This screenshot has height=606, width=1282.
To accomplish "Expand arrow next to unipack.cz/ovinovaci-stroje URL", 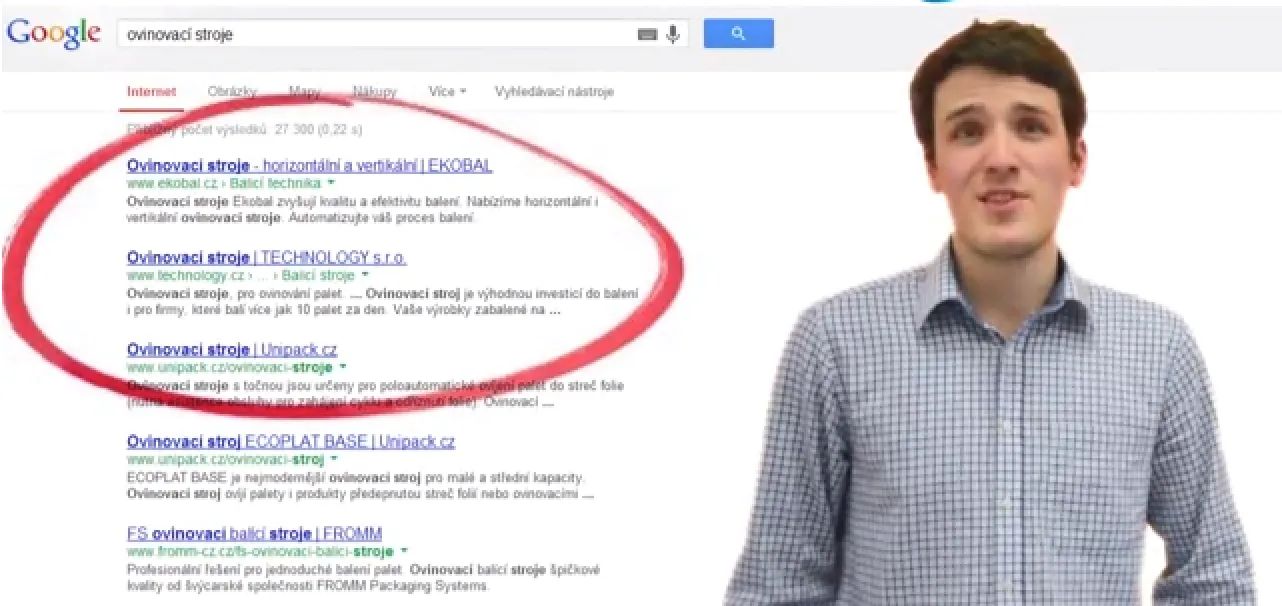I will pyautogui.click(x=343, y=367).
